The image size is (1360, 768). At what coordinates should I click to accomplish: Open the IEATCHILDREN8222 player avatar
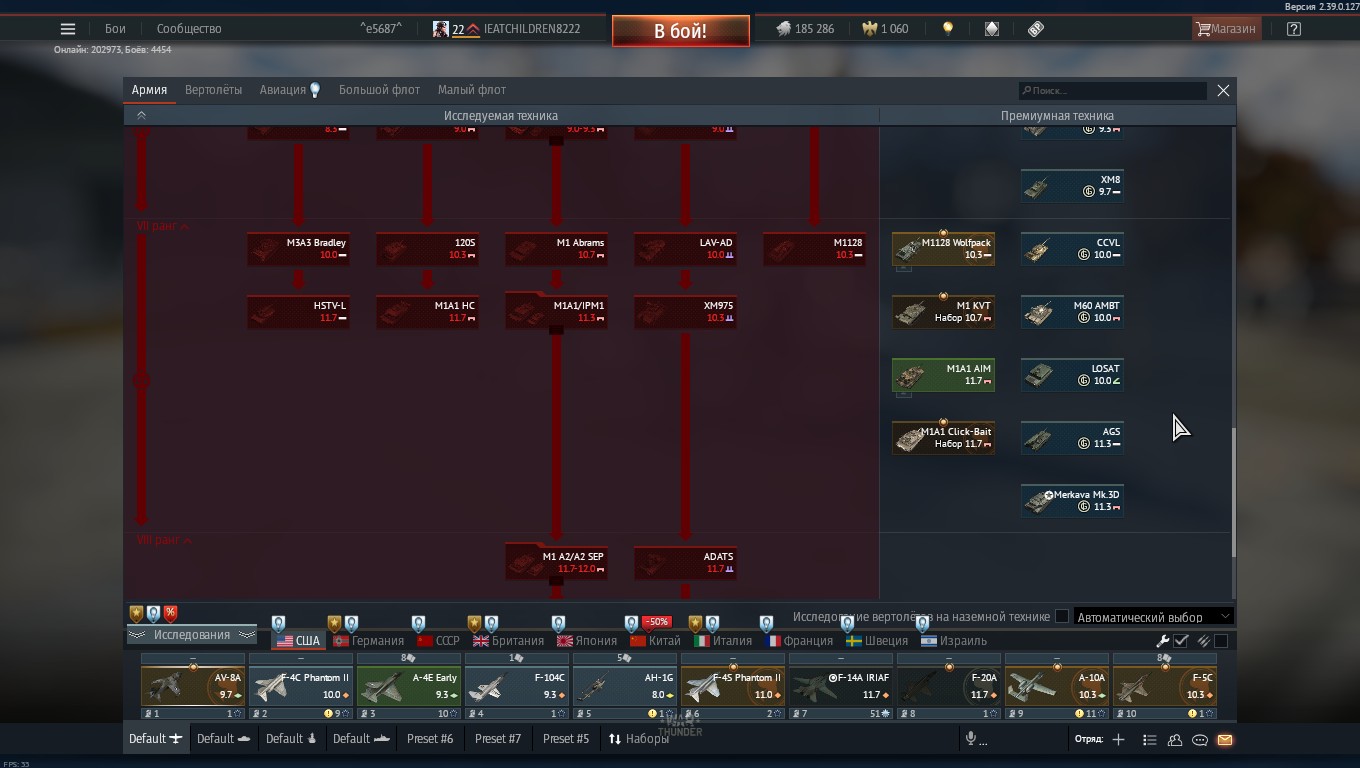pos(440,29)
